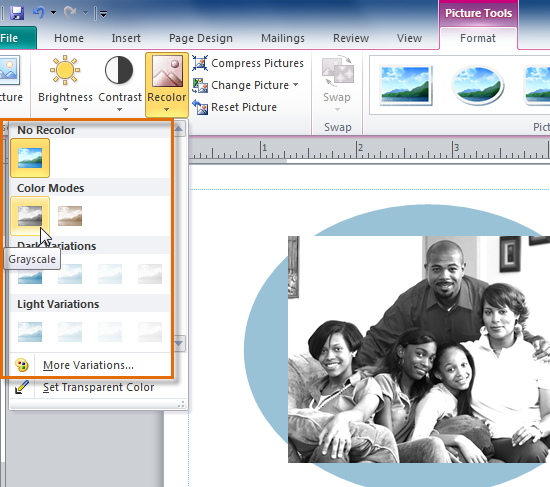Choose the Grayscale color mode thumbnail
The height and width of the screenshot is (487, 550).
(30, 216)
